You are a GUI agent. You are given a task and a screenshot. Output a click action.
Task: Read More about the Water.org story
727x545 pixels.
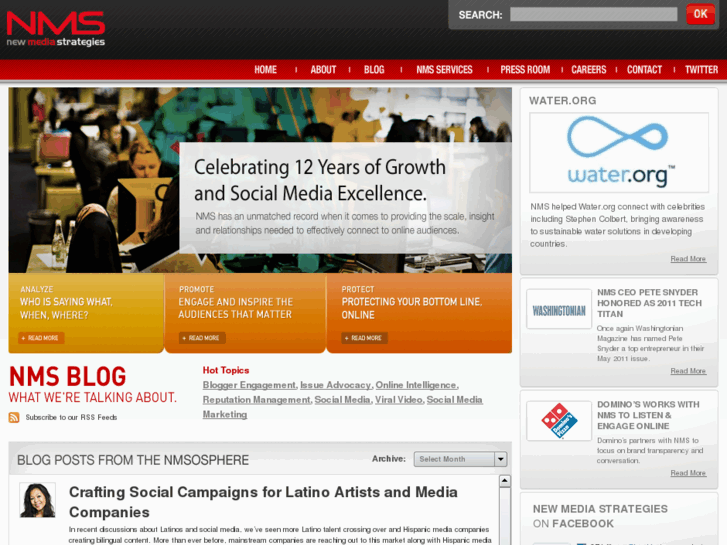(688, 259)
